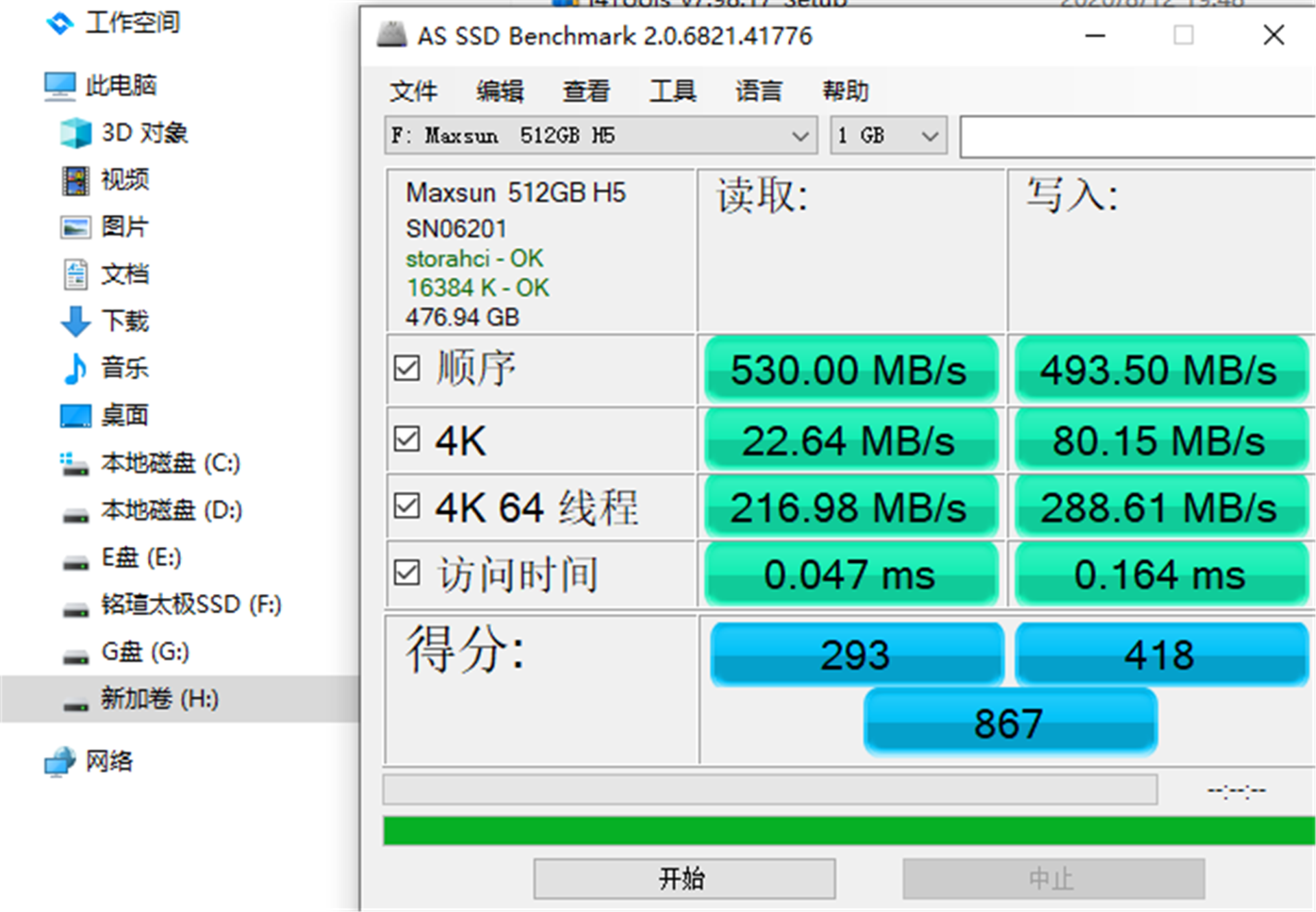Select 网络 in the navigation pane
1316x912 pixels.
pyautogui.click(x=109, y=761)
